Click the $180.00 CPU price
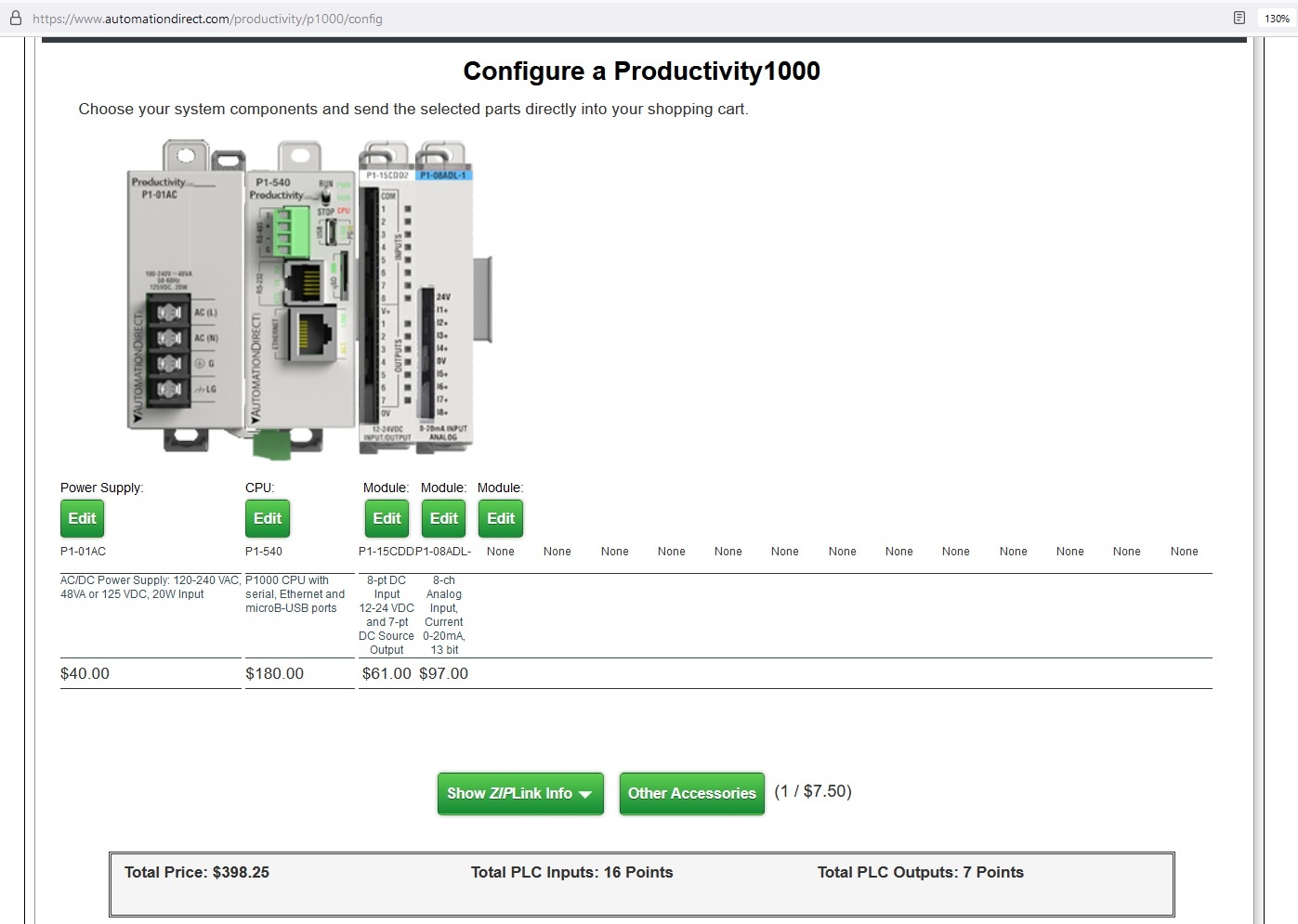Viewport: 1298px width, 924px height. tap(274, 673)
